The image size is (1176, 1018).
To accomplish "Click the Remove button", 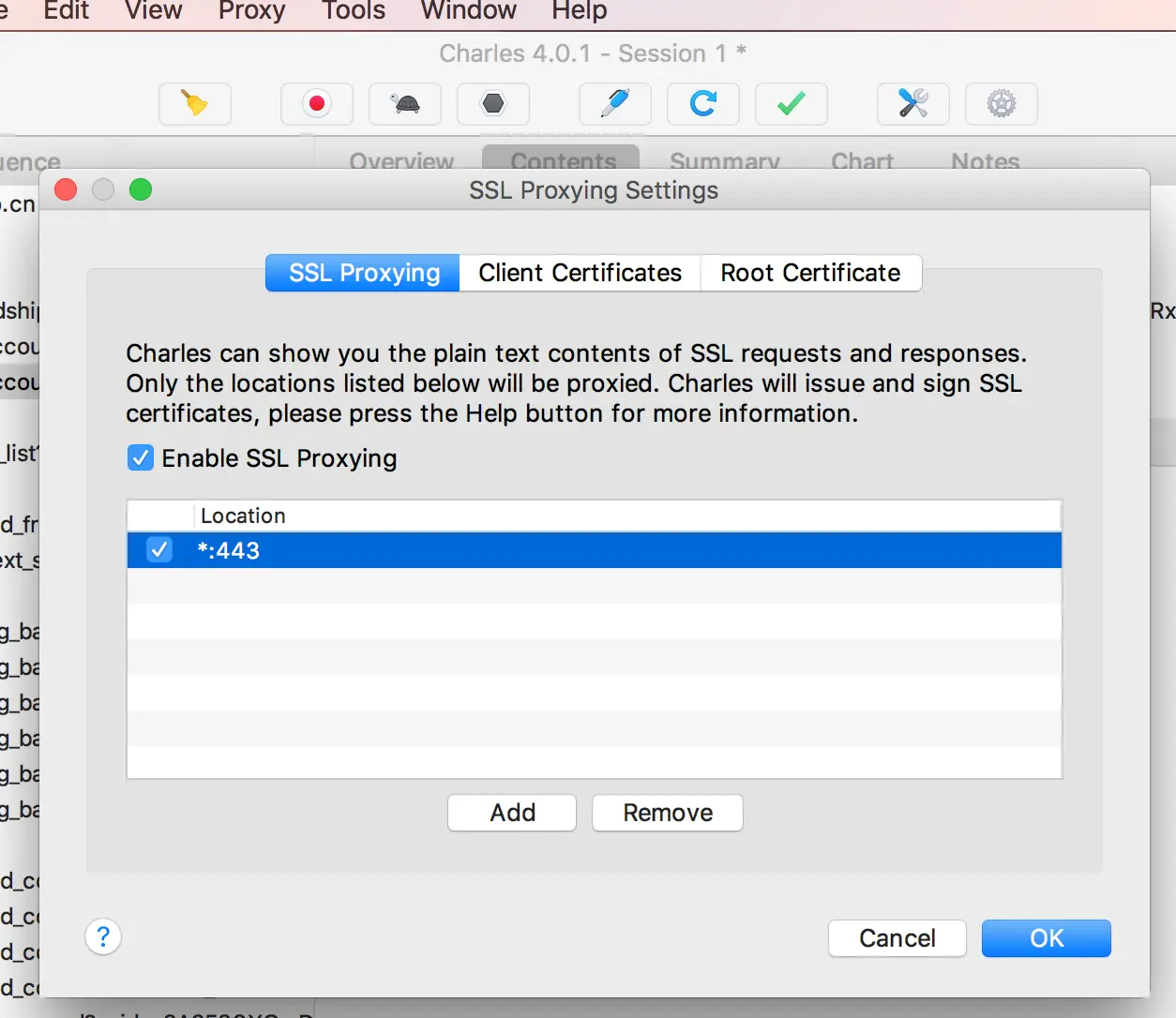I will (668, 813).
